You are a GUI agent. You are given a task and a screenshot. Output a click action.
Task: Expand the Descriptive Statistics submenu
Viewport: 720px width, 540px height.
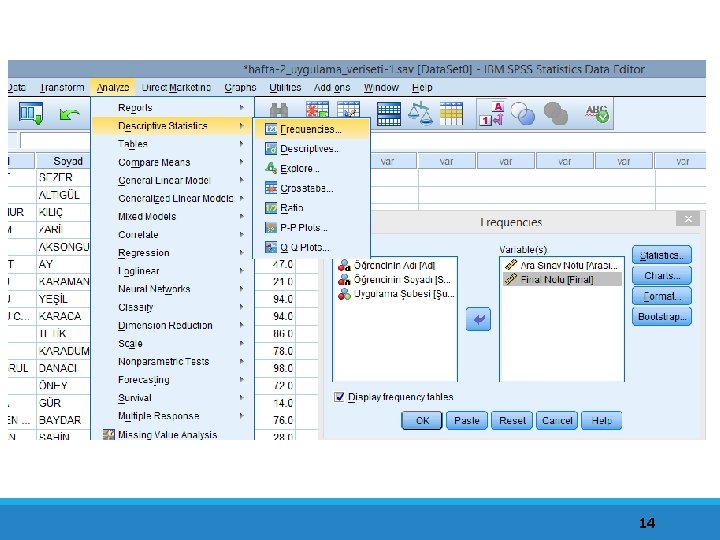tap(172, 126)
